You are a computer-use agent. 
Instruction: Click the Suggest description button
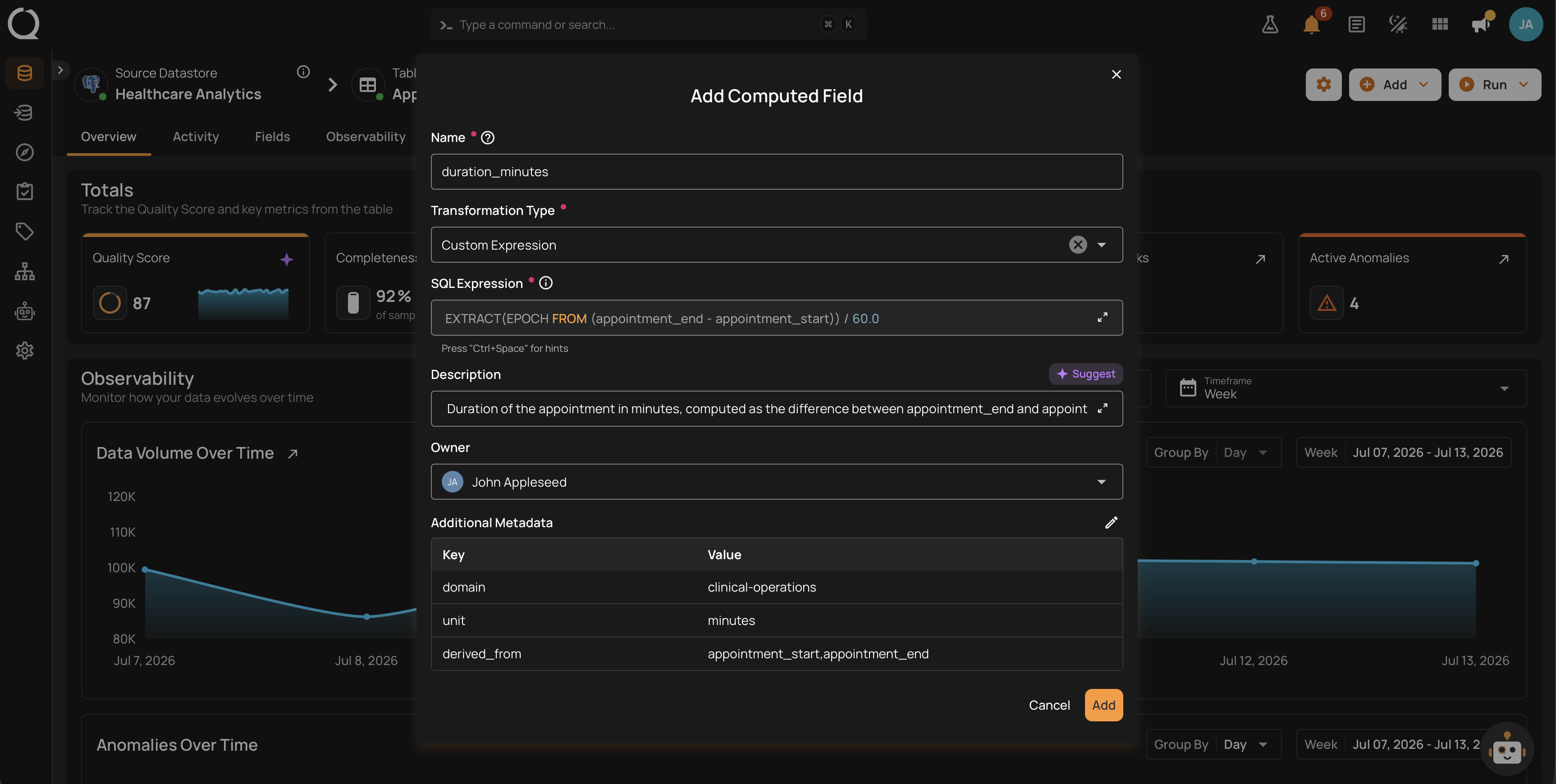[1085, 374]
